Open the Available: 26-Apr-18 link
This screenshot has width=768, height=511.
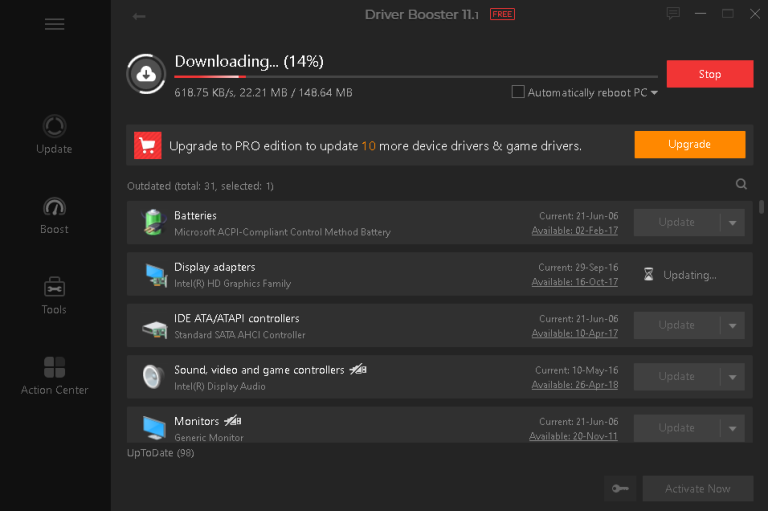(x=575, y=385)
